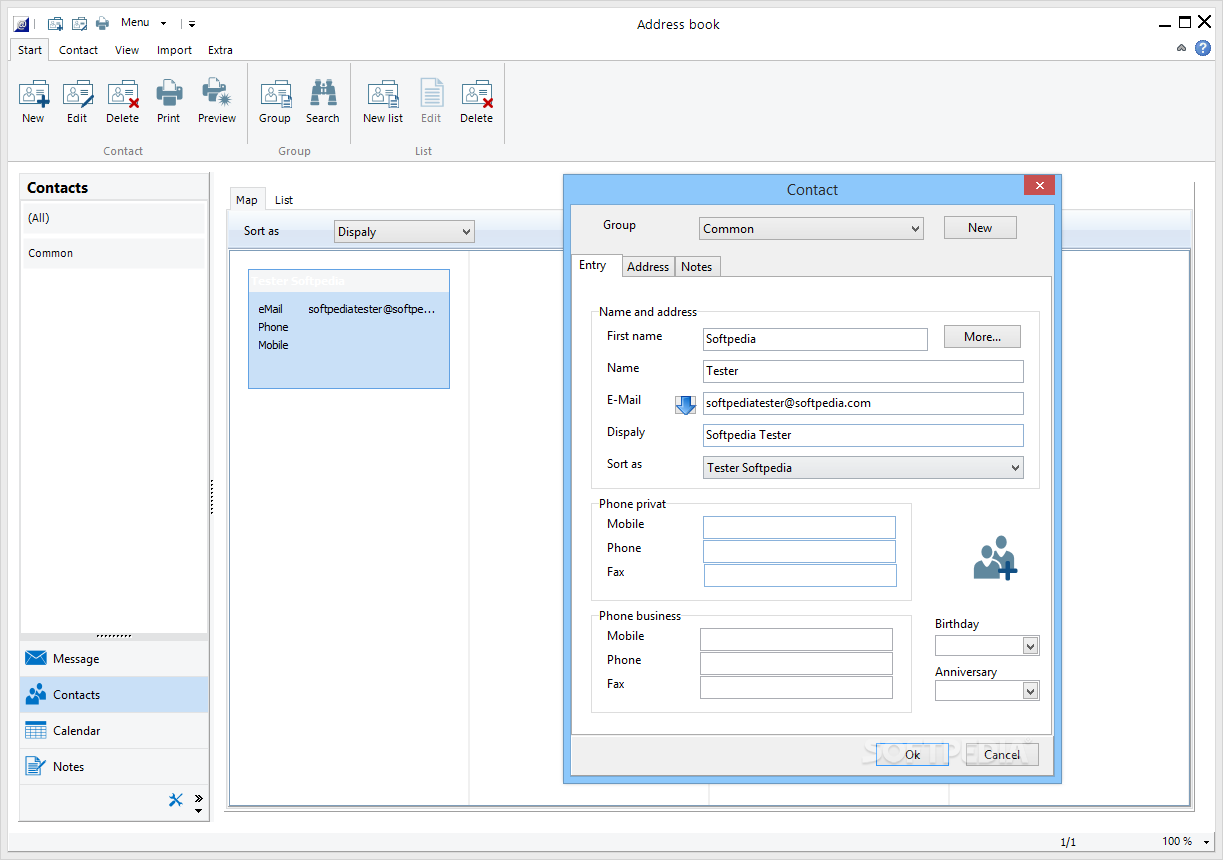Collapse the ribbon with the up-arrow icon
The width and height of the screenshot is (1223, 860).
point(1181,48)
